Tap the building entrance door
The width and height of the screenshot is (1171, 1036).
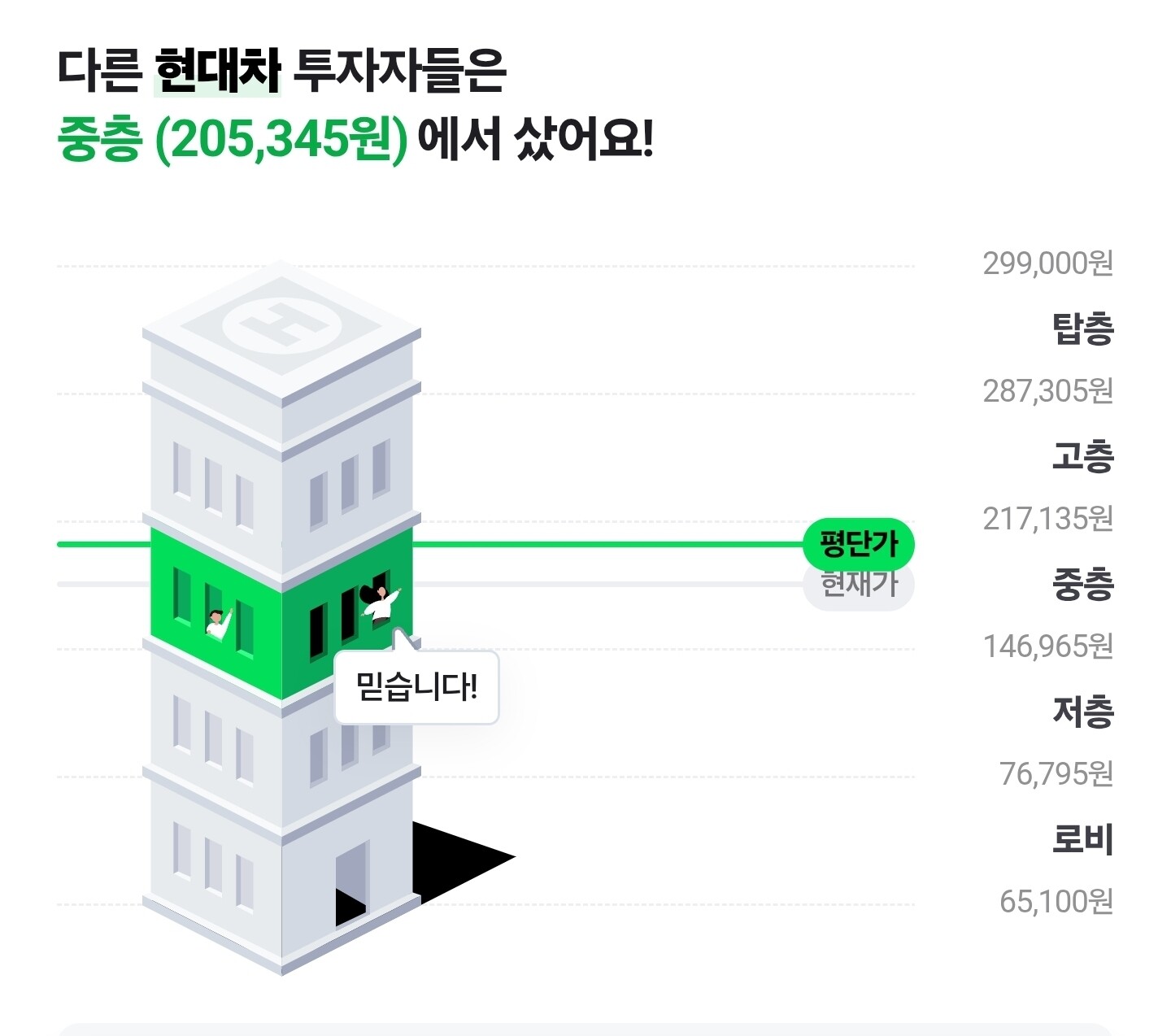pyautogui.click(x=351, y=884)
